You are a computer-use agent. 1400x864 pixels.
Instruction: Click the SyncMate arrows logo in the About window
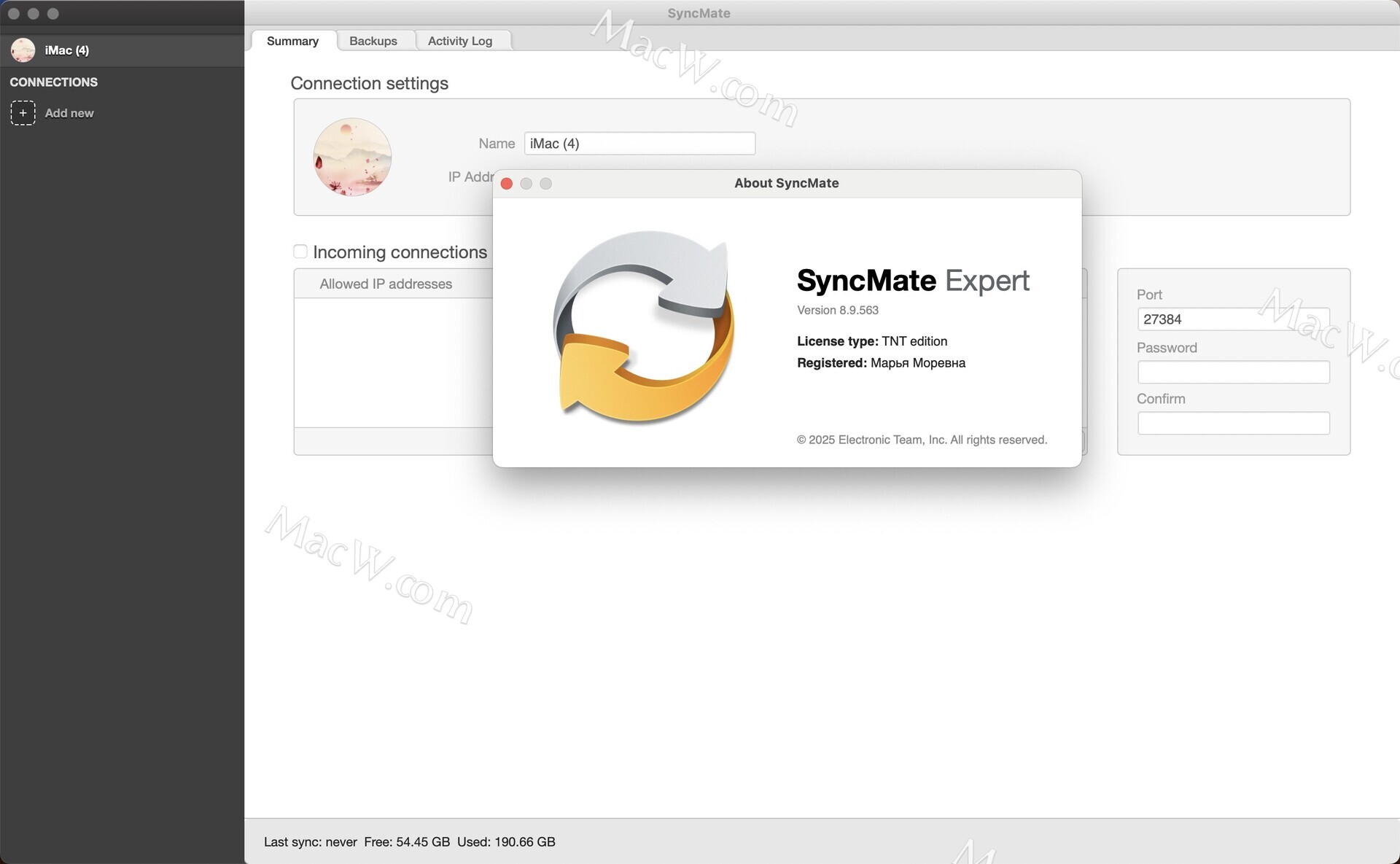point(643,327)
